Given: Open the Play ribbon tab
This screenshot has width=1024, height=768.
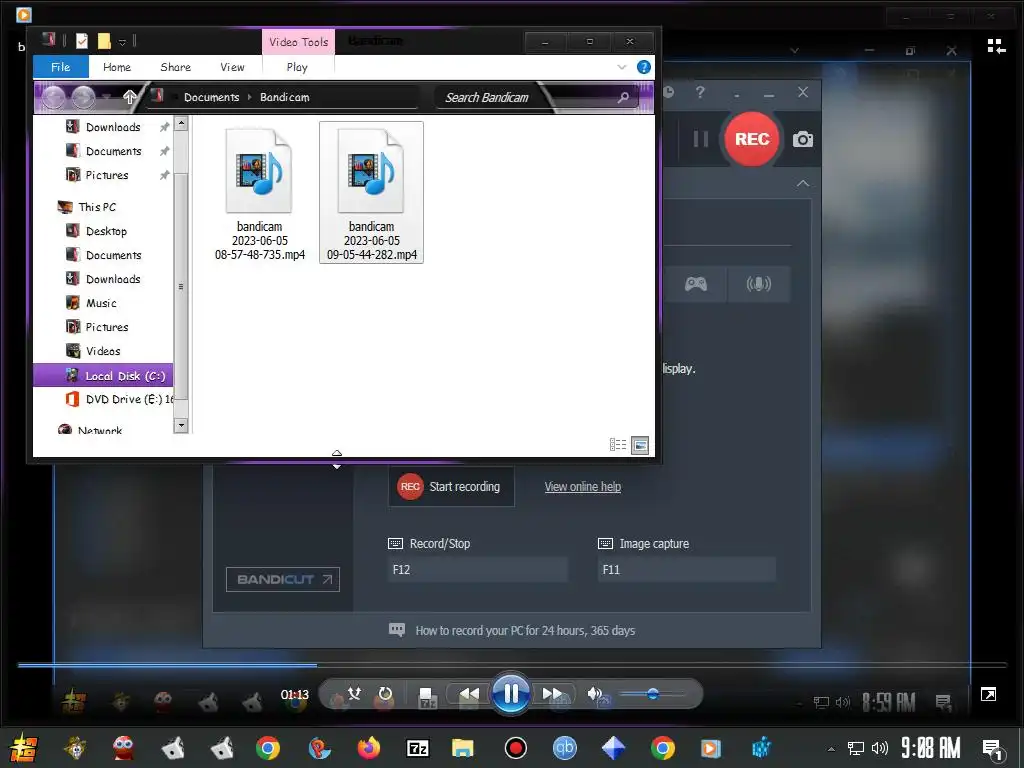Looking at the screenshot, I should point(297,67).
